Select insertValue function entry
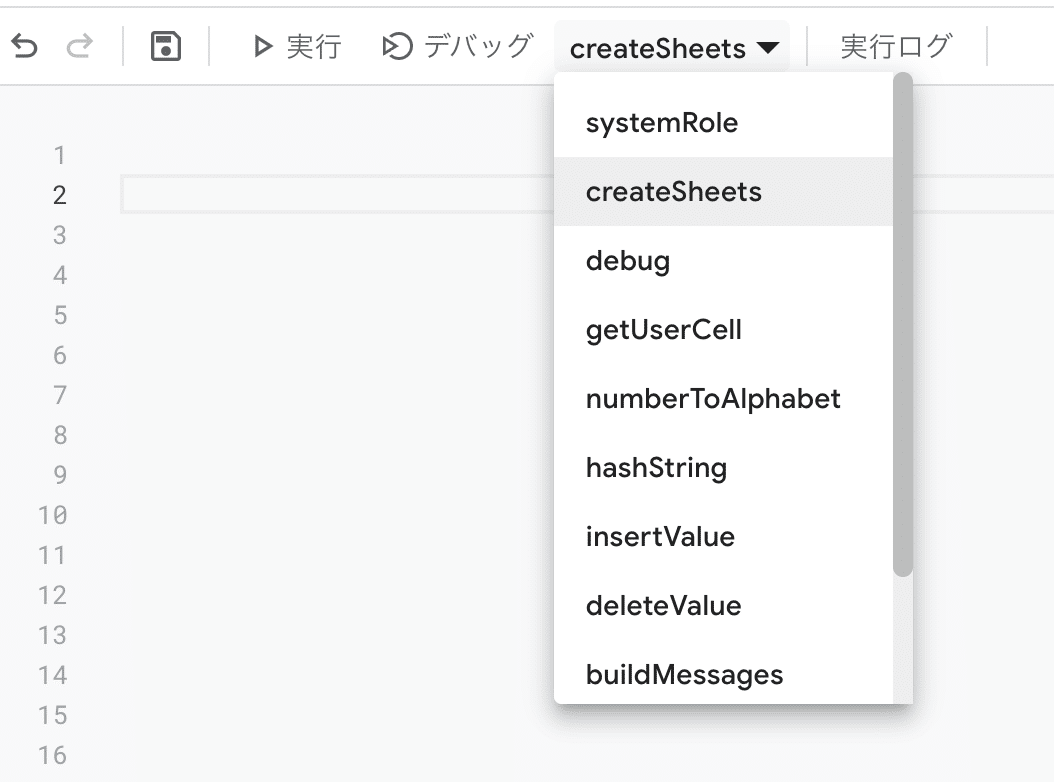 [660, 537]
